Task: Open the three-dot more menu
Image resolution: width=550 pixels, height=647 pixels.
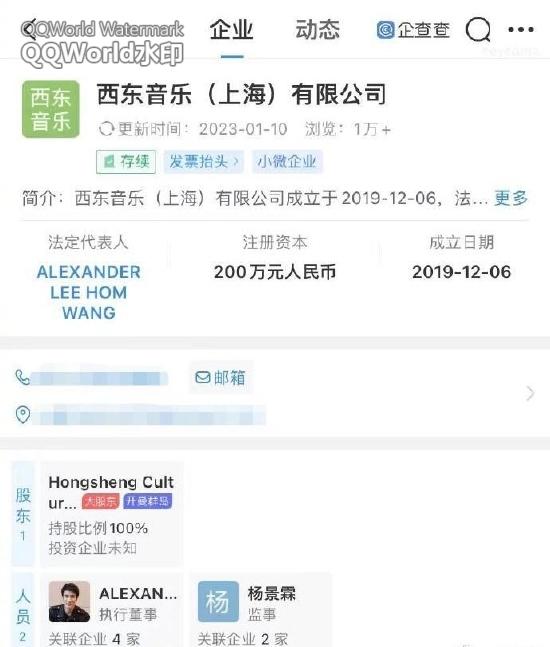Action: tap(521, 30)
